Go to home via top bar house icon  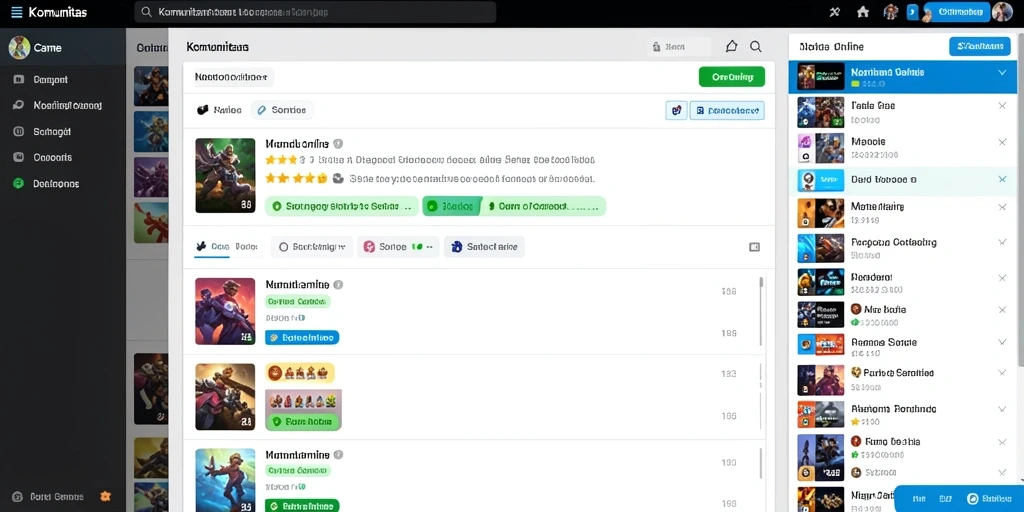click(863, 12)
